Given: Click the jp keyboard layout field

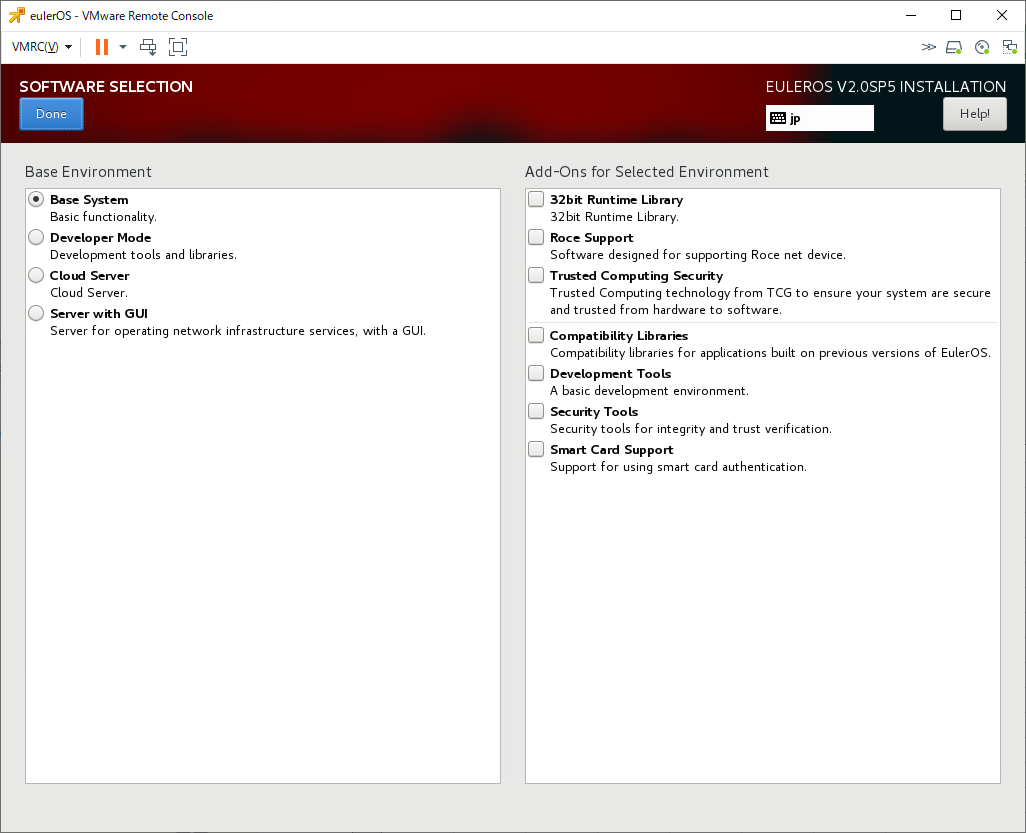Looking at the screenshot, I should click(819, 118).
